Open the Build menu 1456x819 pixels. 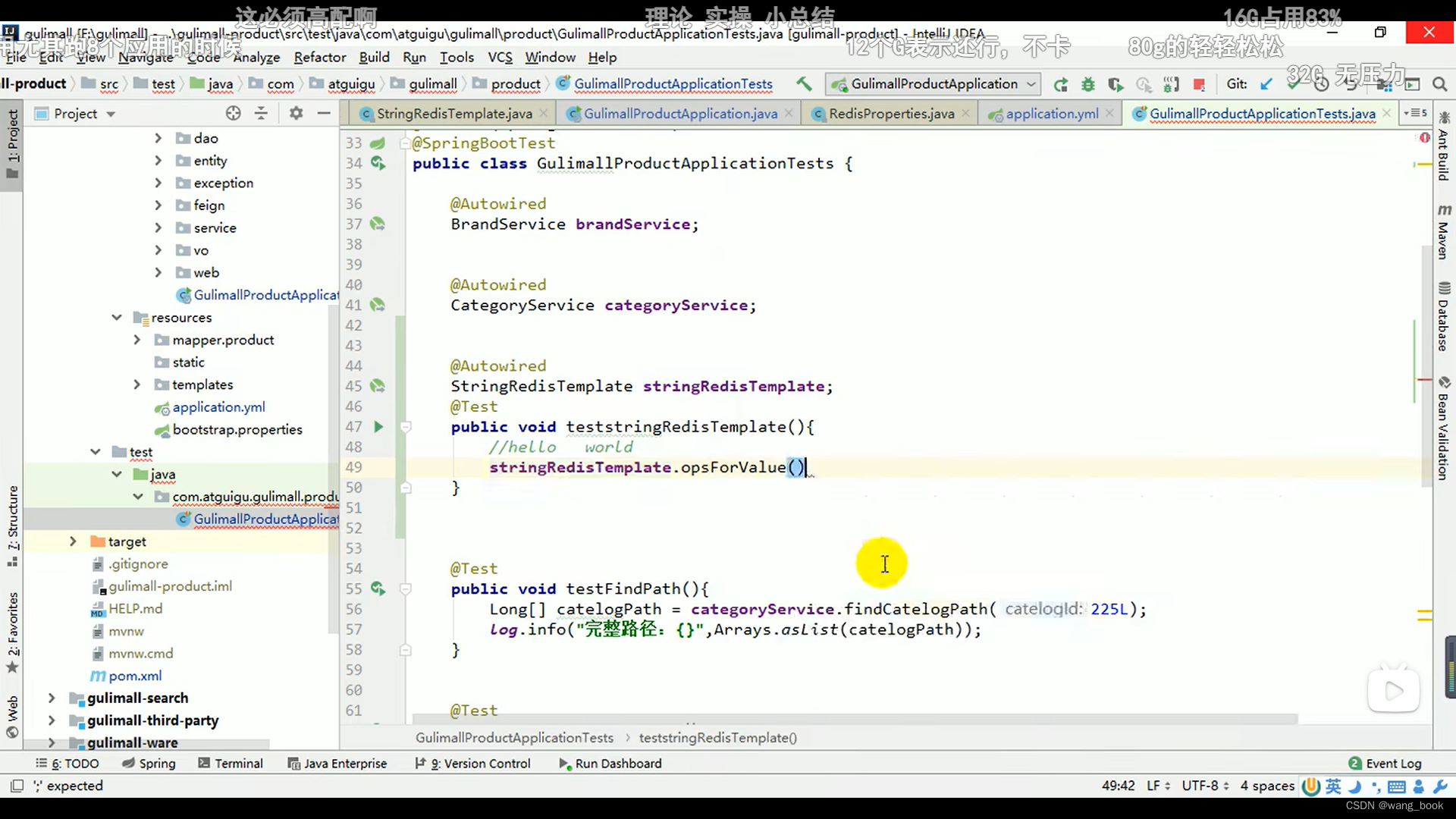tap(374, 57)
